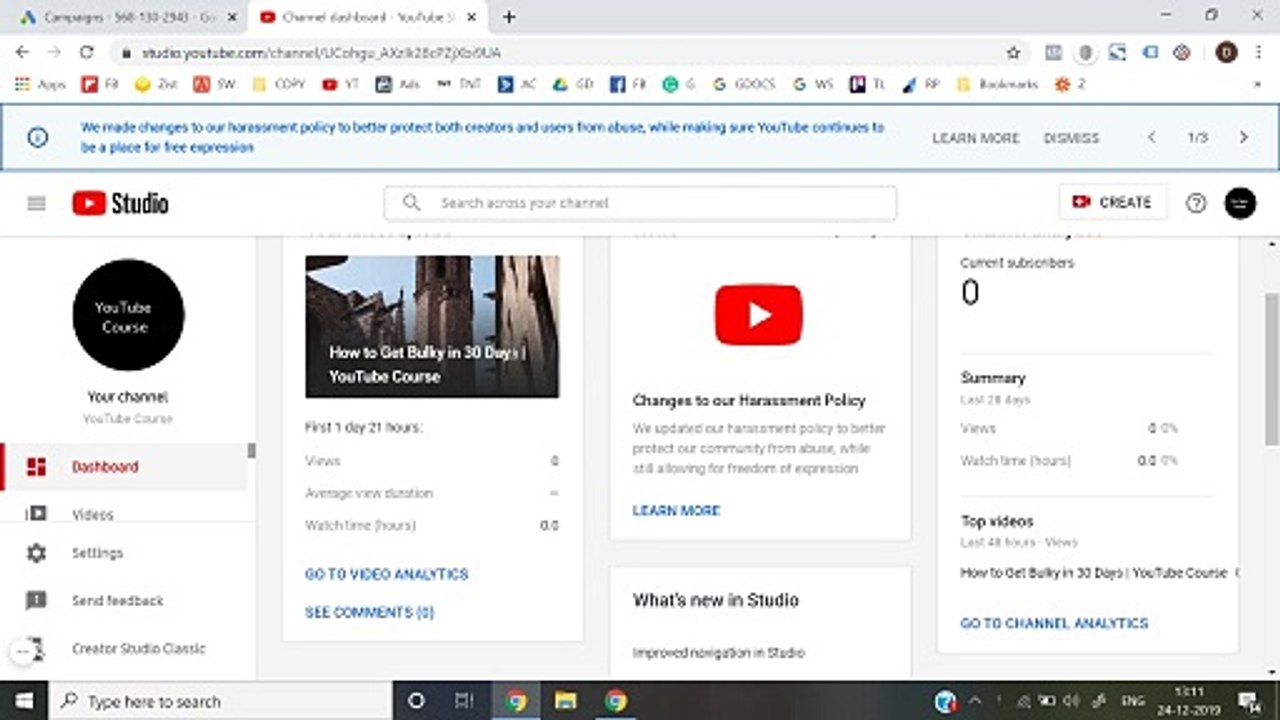
Task: Show hidden system tray icons
Action: coord(975,701)
